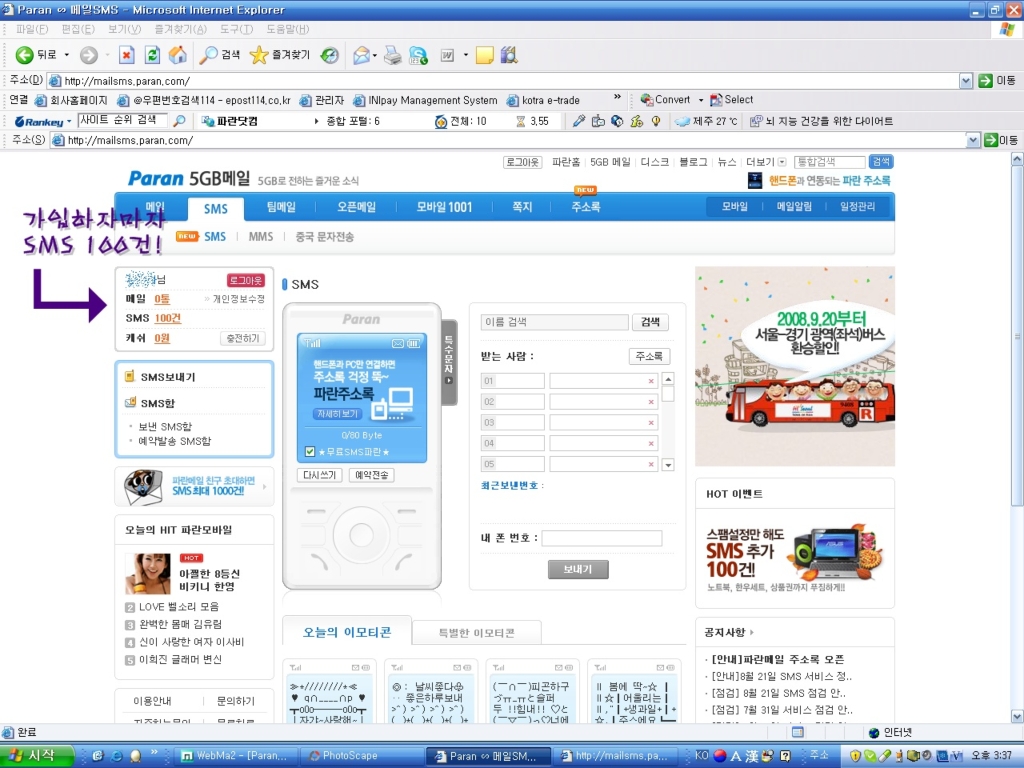The height and width of the screenshot is (768, 1024).
Task: Open the 파일(F) menu
Action: click(x=31, y=29)
